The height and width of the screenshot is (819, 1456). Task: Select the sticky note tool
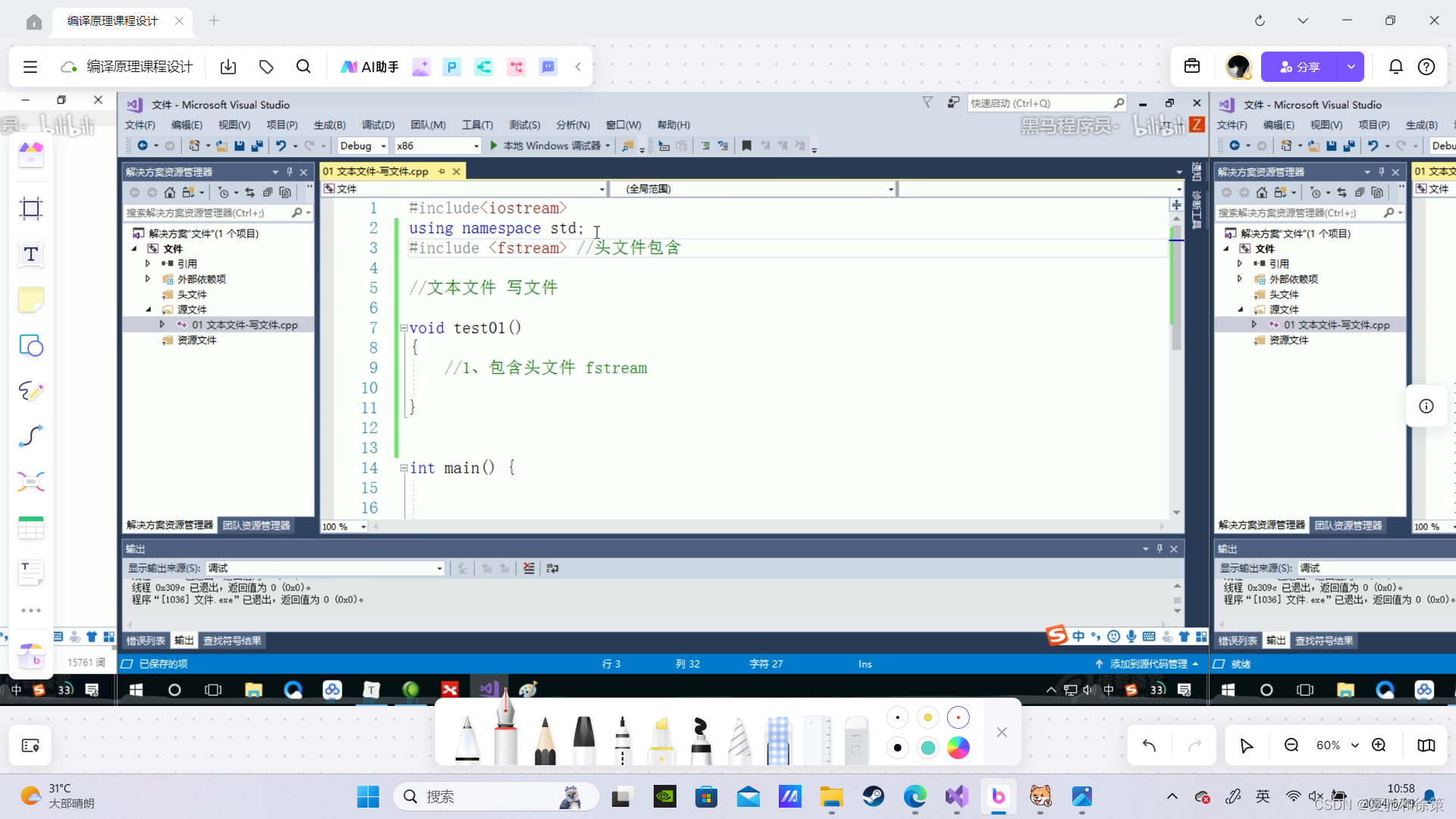[x=31, y=300]
